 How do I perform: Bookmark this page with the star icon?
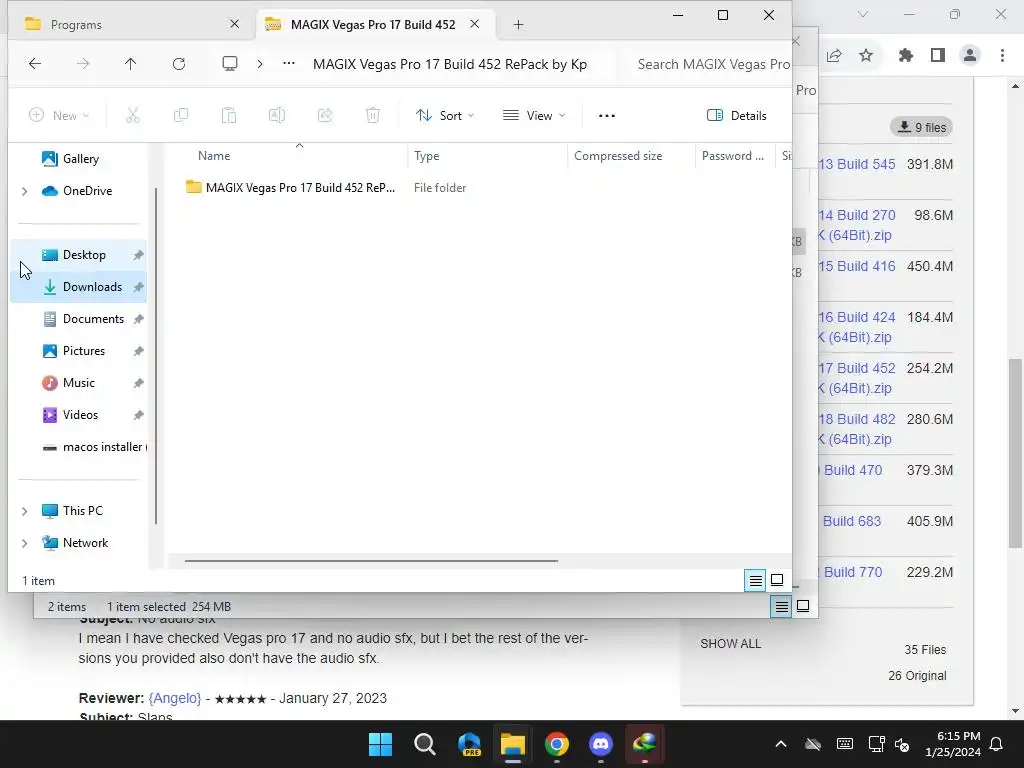point(866,56)
